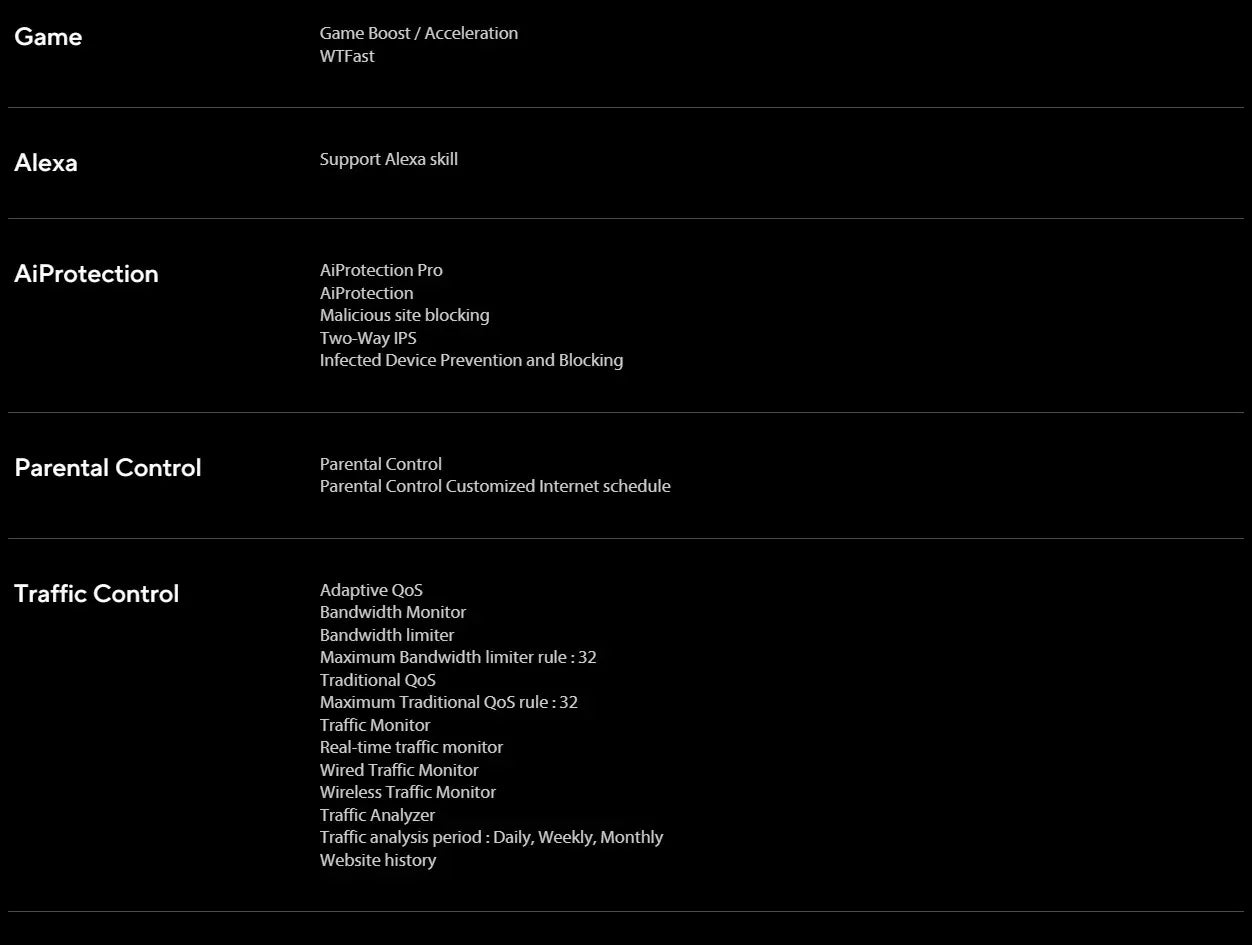Click the Bandwidth Monitor line
The image size is (1252, 945).
click(x=393, y=612)
